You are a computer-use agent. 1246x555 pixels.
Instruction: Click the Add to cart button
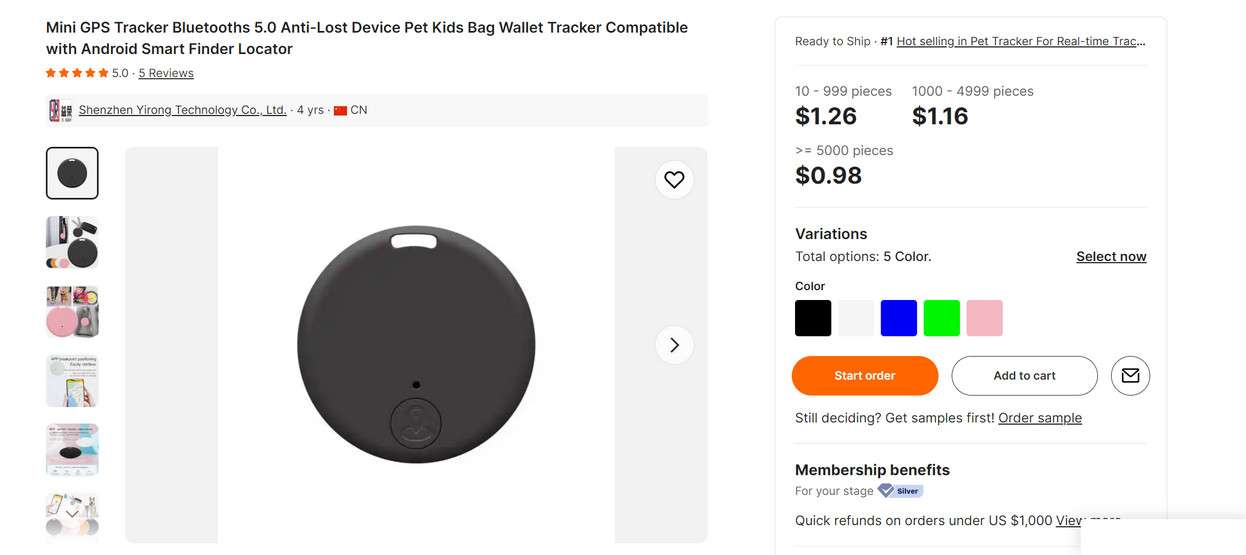coord(1024,376)
